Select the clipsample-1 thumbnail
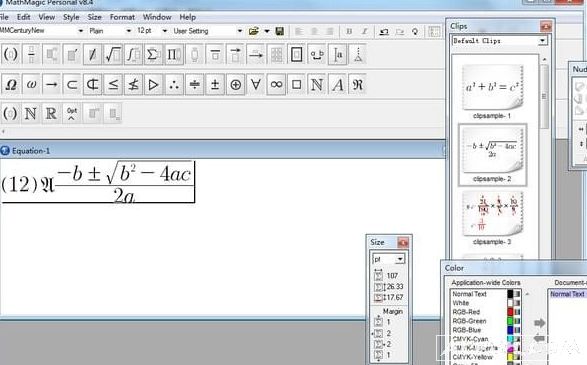 [492, 88]
